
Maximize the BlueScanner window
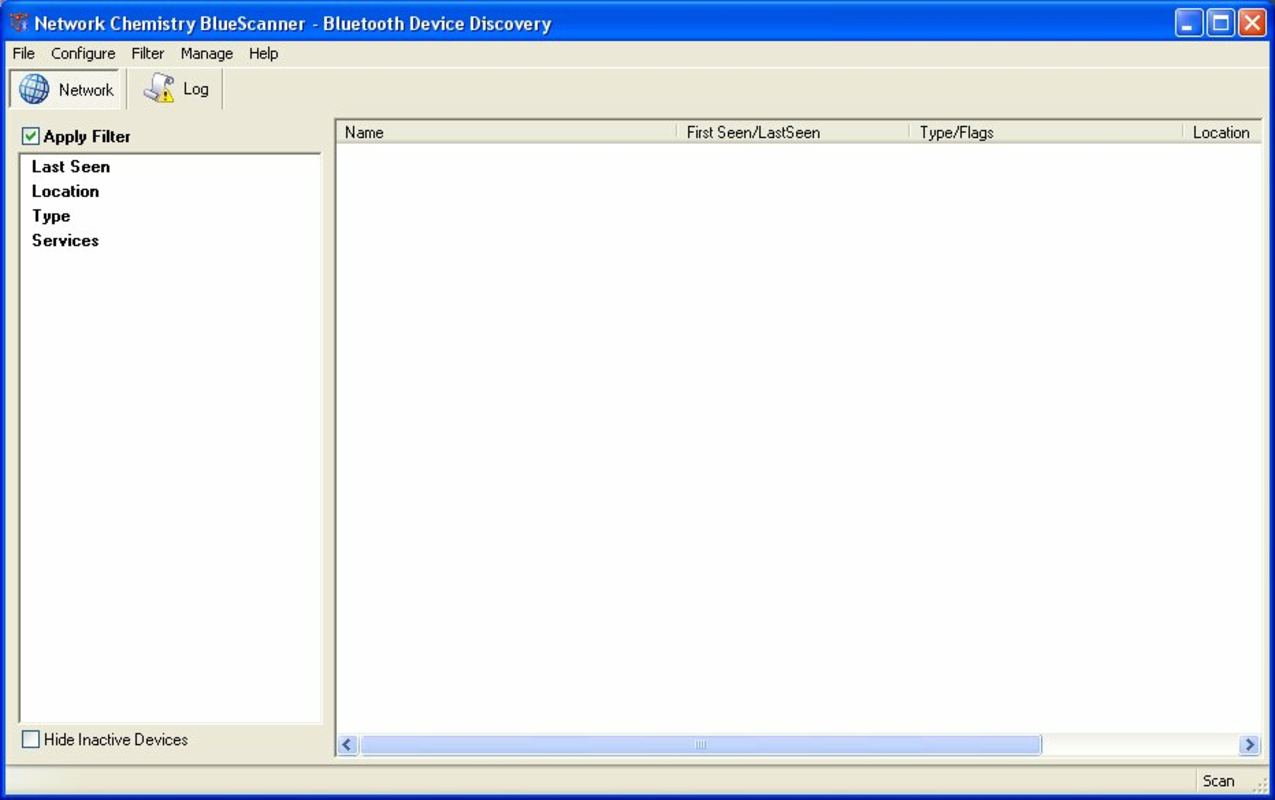tap(1221, 23)
